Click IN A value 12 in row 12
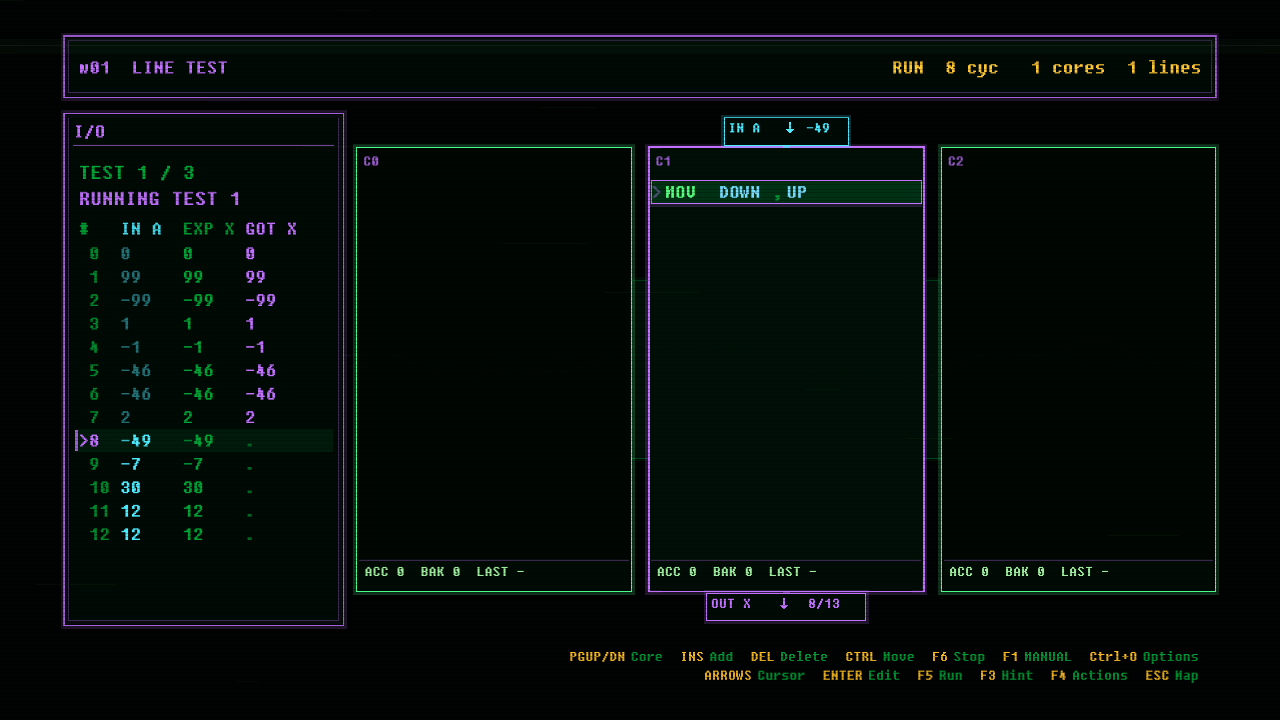This screenshot has height=720, width=1280. click(x=131, y=535)
